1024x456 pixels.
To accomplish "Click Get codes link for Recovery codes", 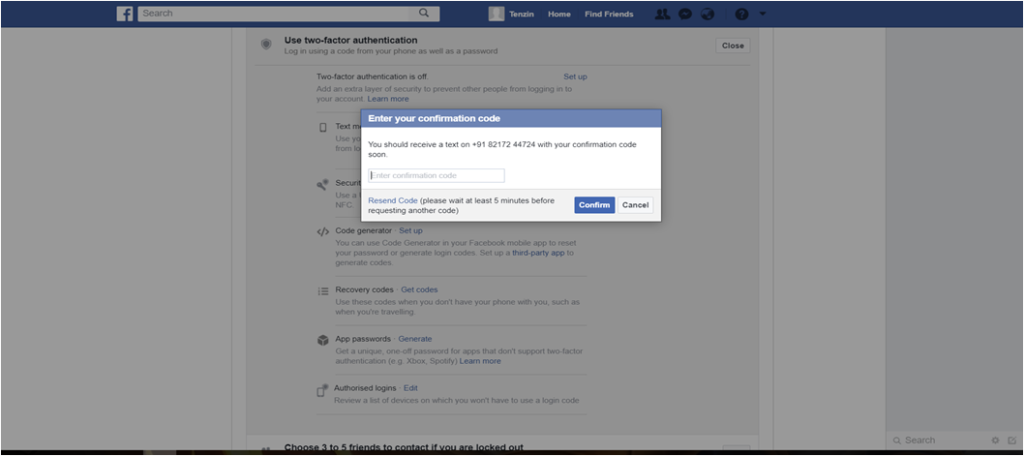I will pyautogui.click(x=419, y=289).
